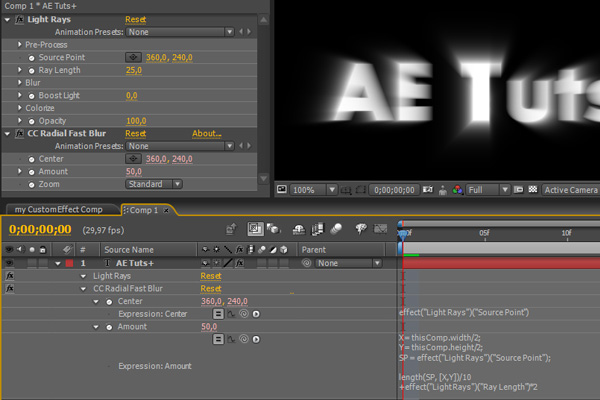Click show channel RGB icon

457,190
